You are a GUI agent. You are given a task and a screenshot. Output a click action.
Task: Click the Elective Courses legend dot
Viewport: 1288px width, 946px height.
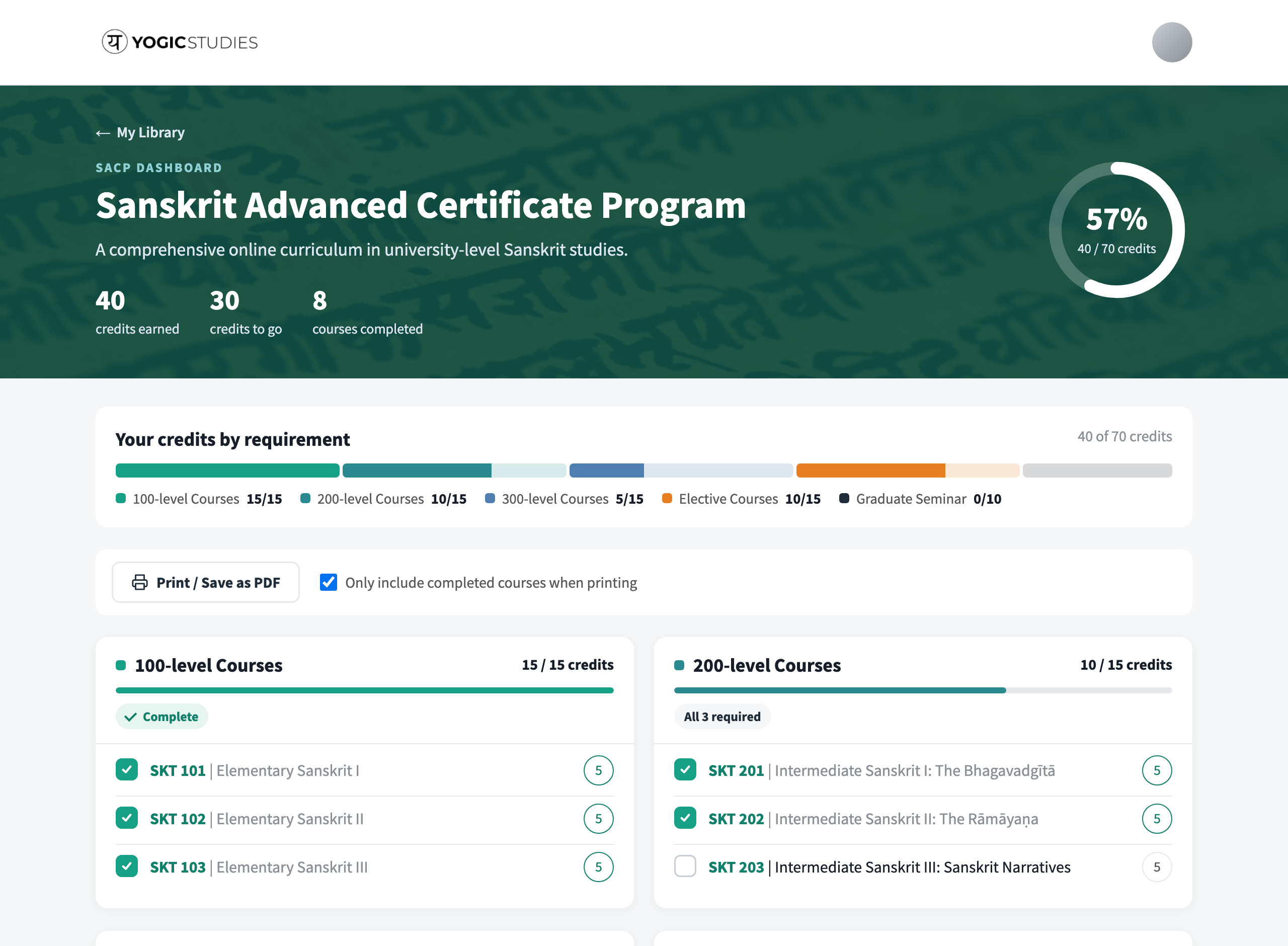click(x=667, y=498)
